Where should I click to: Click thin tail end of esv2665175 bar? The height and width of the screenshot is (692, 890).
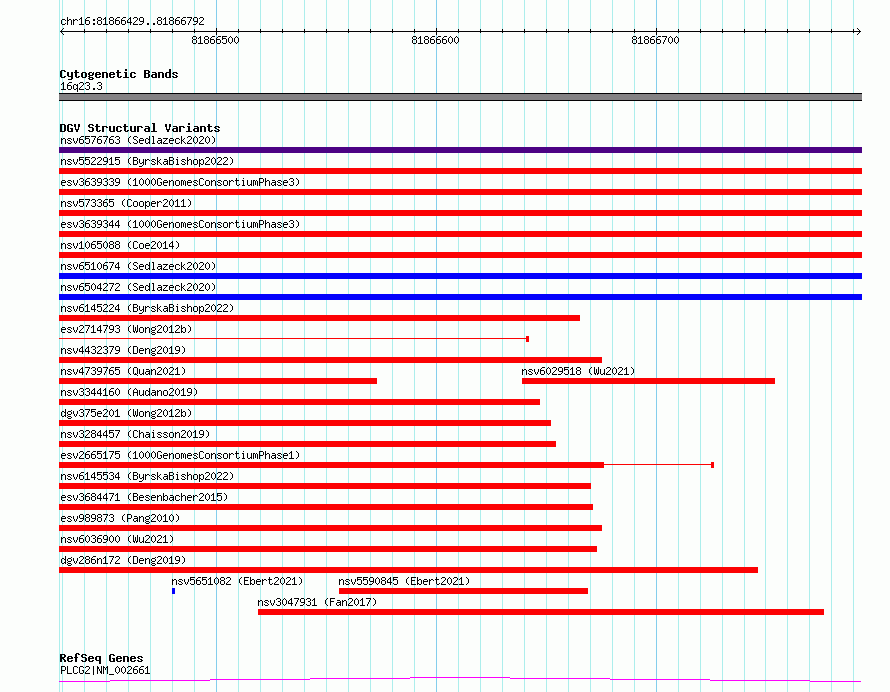coord(712,465)
